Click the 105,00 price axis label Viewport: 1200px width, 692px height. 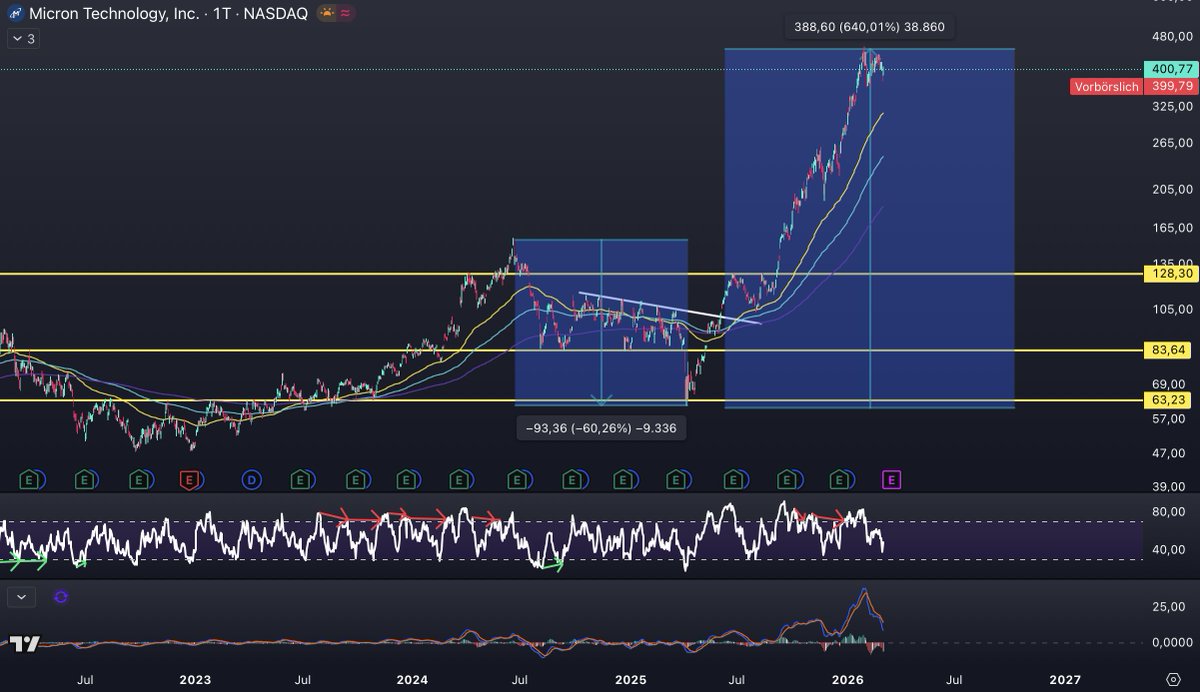tap(1173, 309)
